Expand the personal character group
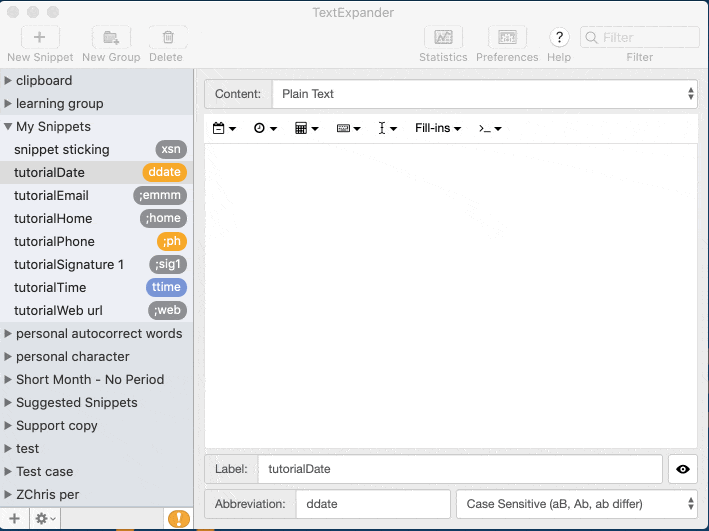This screenshot has height=531, width=709. pyautogui.click(x=8, y=356)
